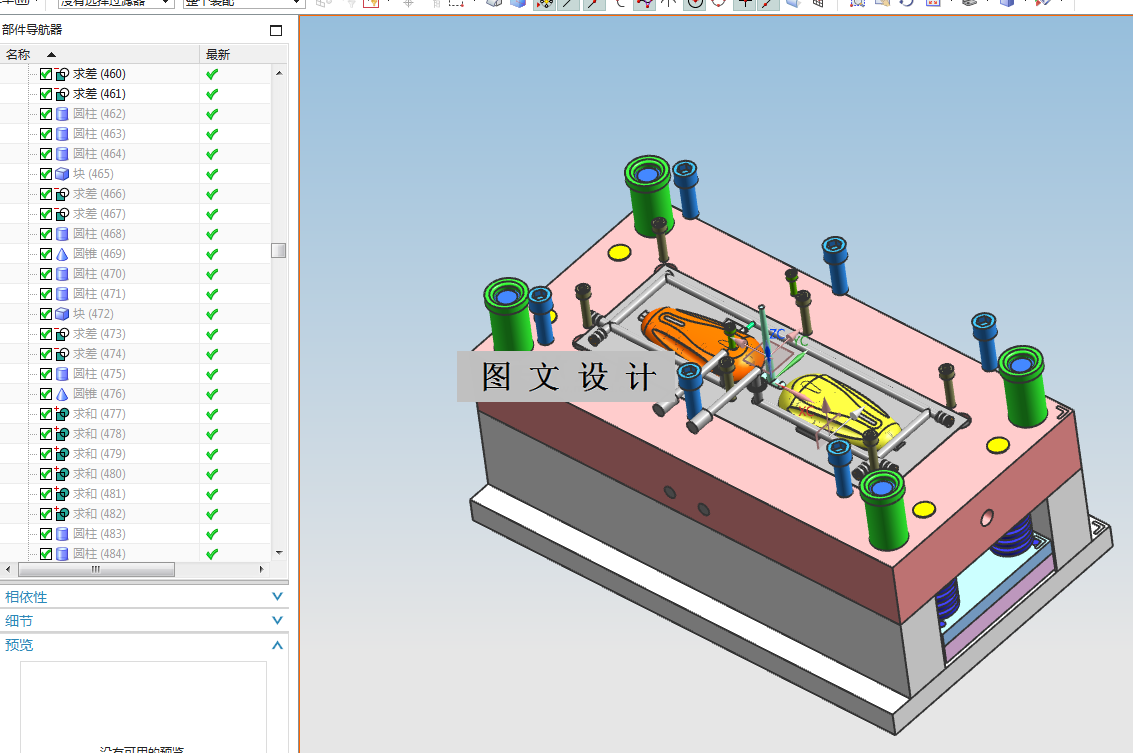Click the cylinder icon of 圆柱 (475)
1133x753 pixels.
pos(62,374)
